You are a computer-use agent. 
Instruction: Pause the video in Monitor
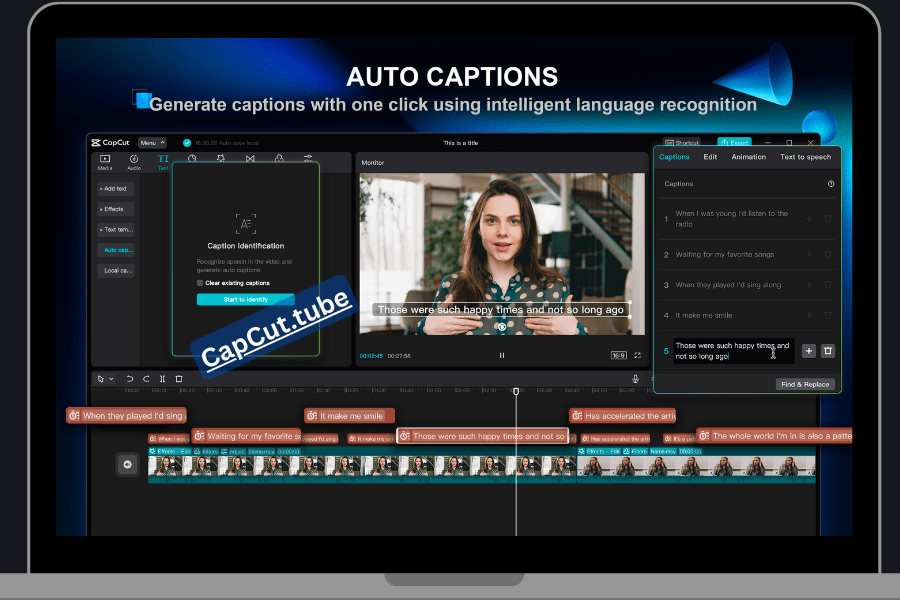tap(502, 355)
